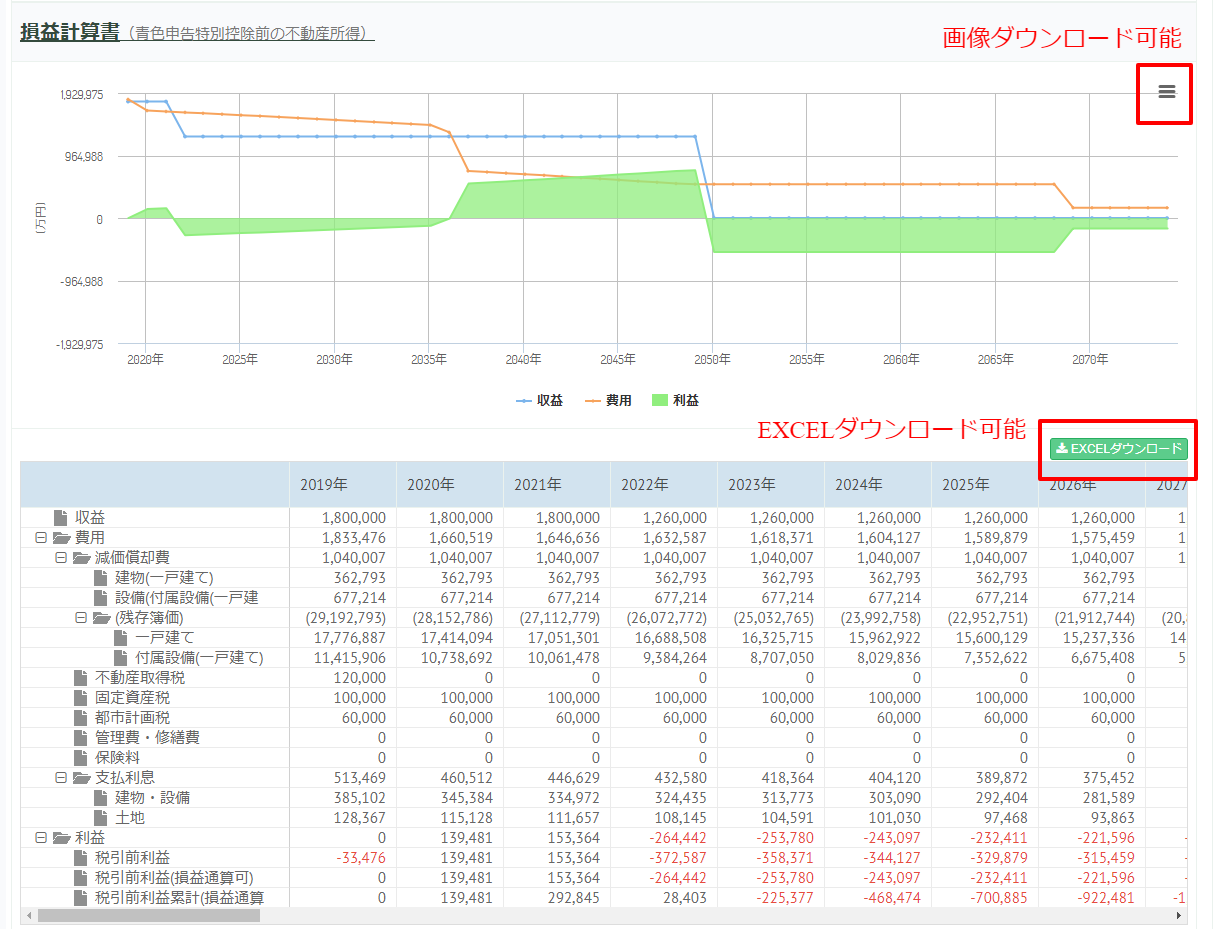Click the 2023年 column header
The height and width of the screenshot is (929, 1219).
coord(771,485)
